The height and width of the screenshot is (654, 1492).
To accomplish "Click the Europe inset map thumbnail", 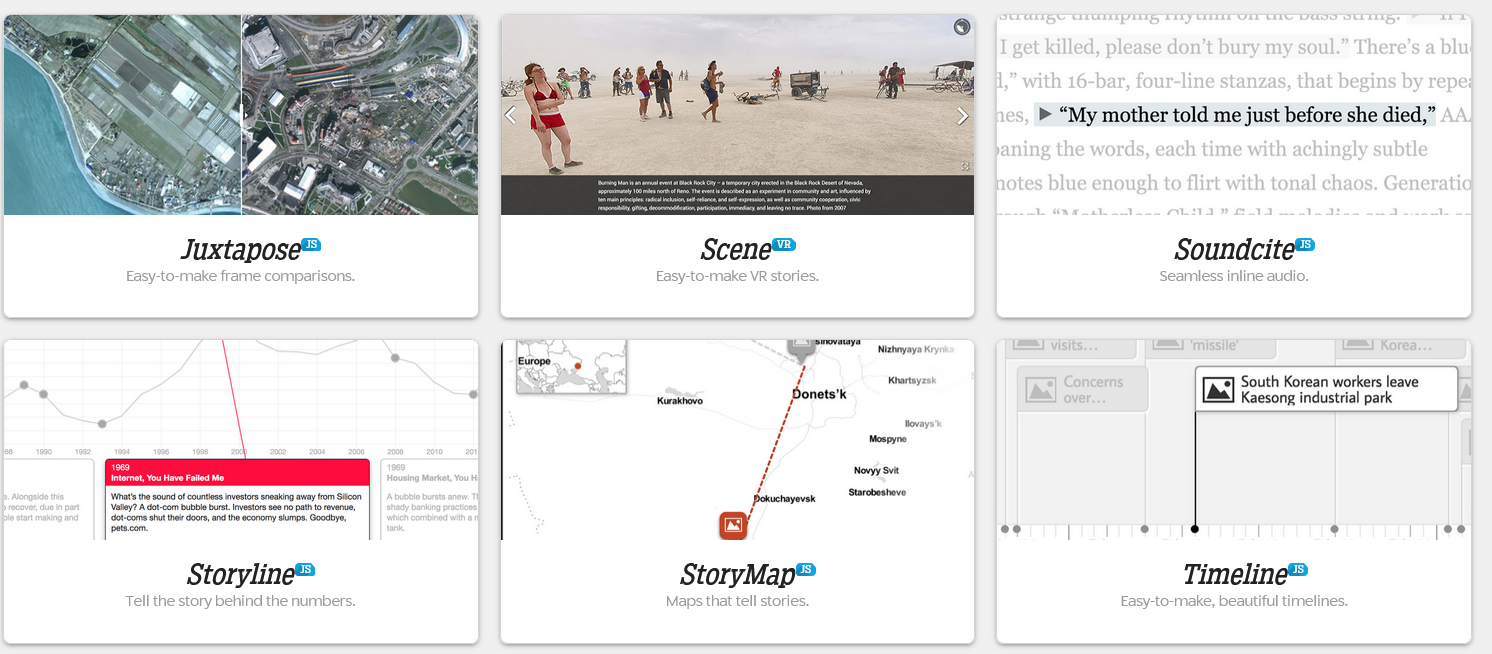I will click(571, 366).
